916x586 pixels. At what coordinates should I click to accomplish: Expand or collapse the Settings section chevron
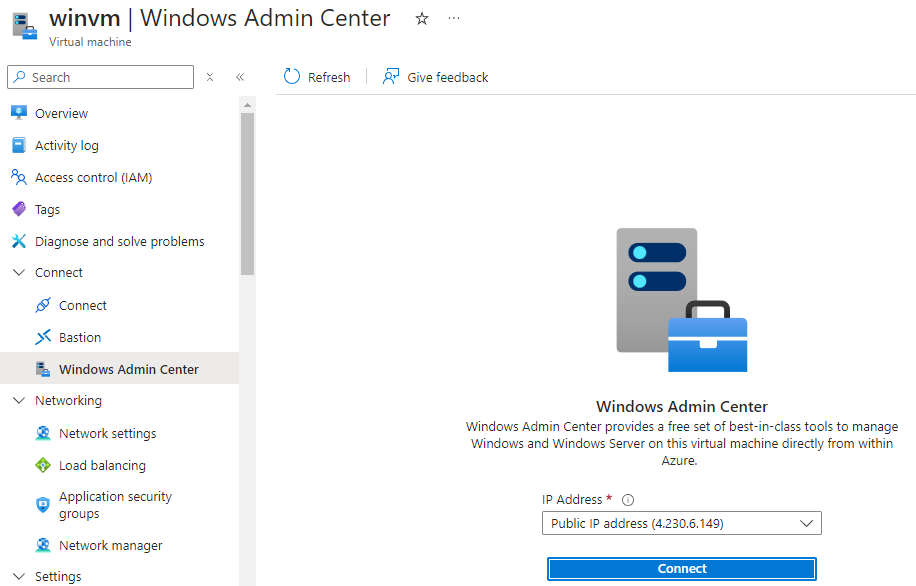tap(19, 576)
